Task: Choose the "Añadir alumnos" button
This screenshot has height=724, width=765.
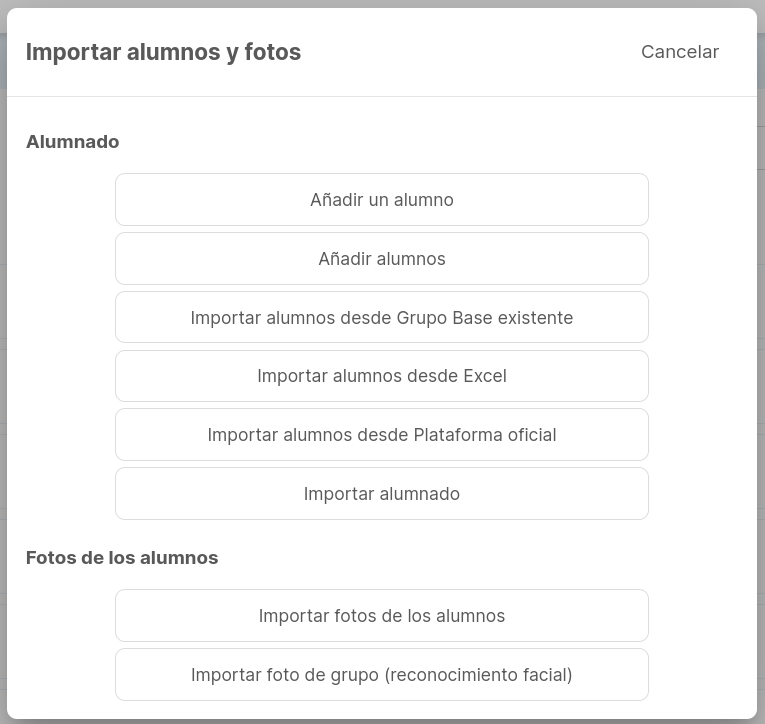Action: [382, 259]
